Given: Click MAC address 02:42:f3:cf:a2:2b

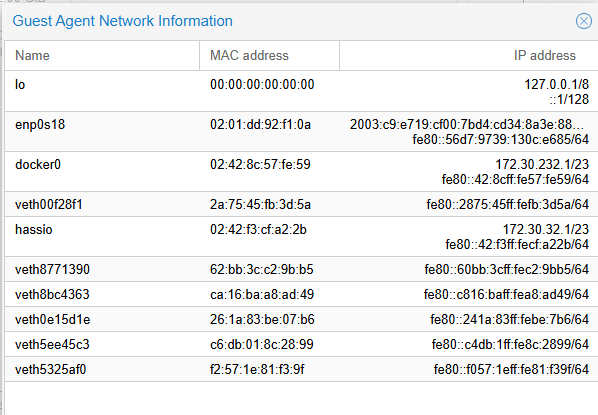Looking at the screenshot, I should point(258,230).
